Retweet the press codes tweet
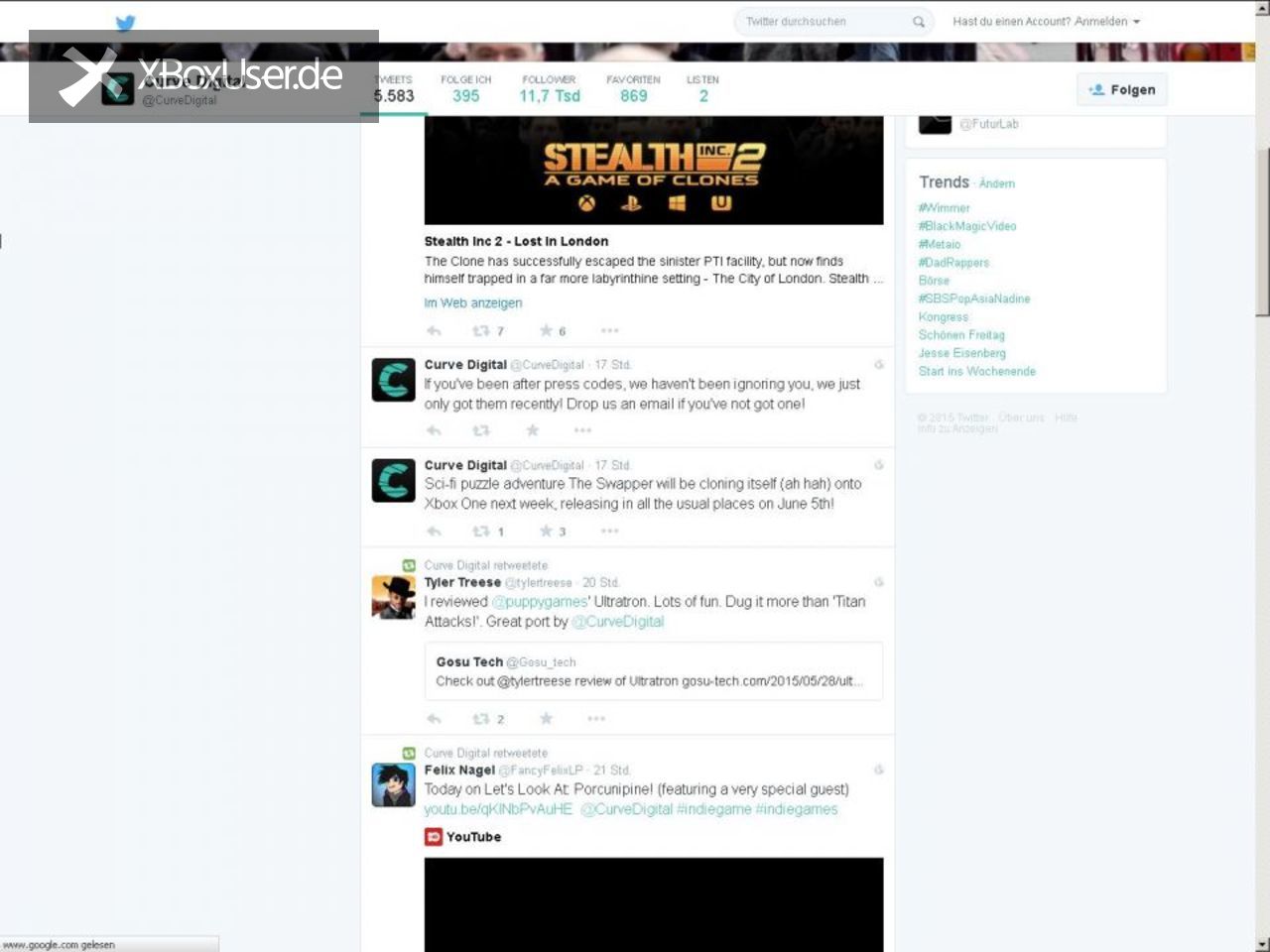Viewport: 1270px width, 952px height. pyautogui.click(x=481, y=430)
